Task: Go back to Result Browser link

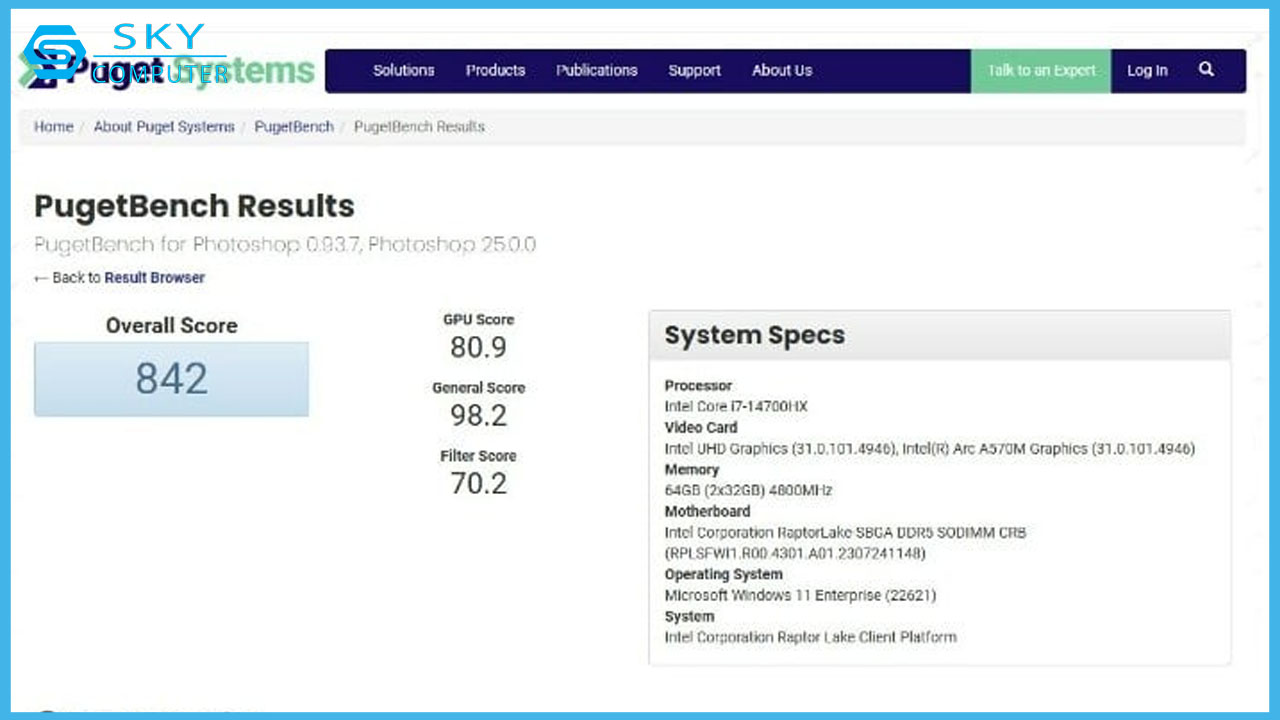Action: 154,278
